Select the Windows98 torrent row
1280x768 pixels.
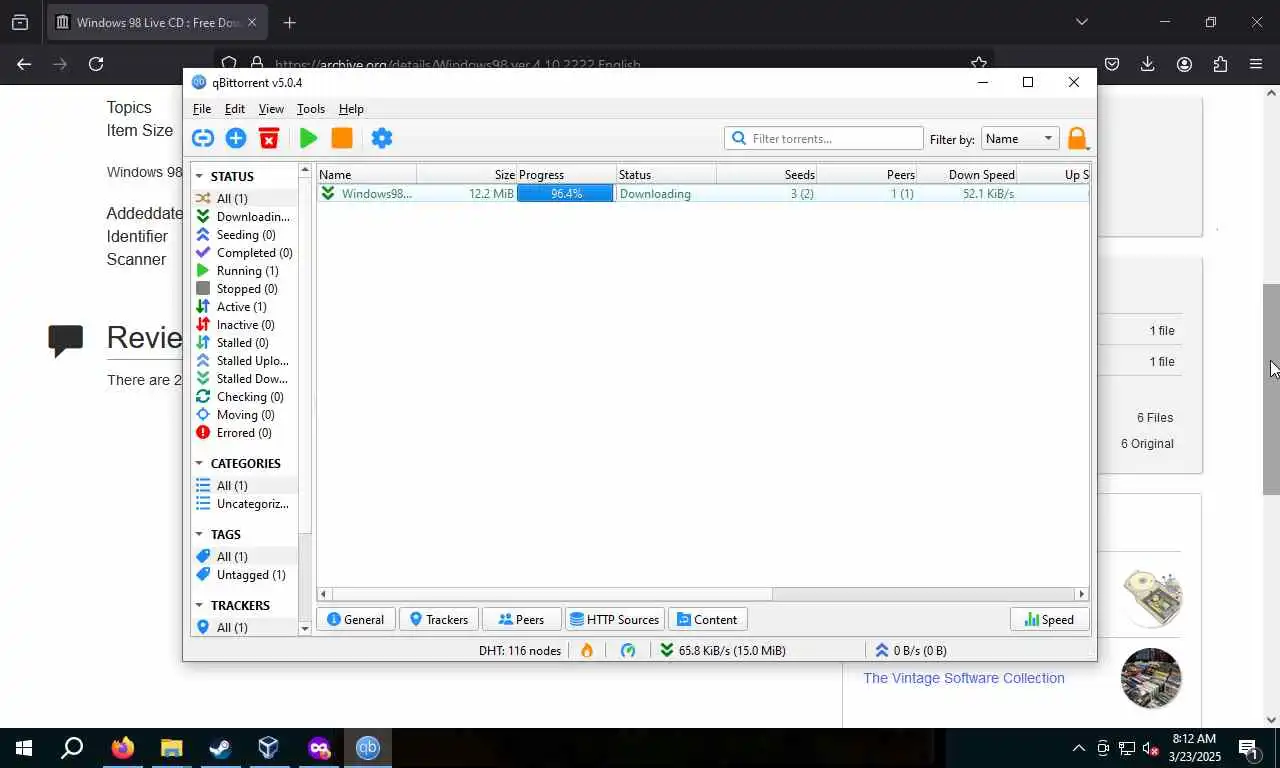(703, 193)
